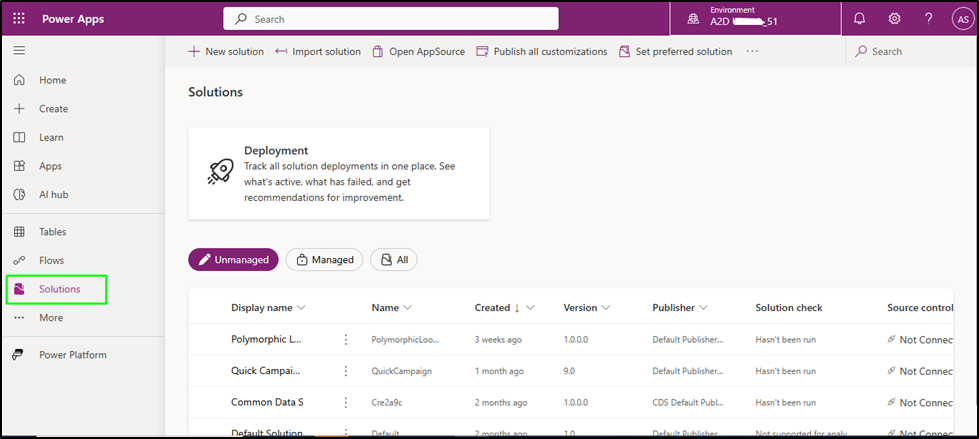
Task: Click the New solution button
Action: pyautogui.click(x=226, y=52)
